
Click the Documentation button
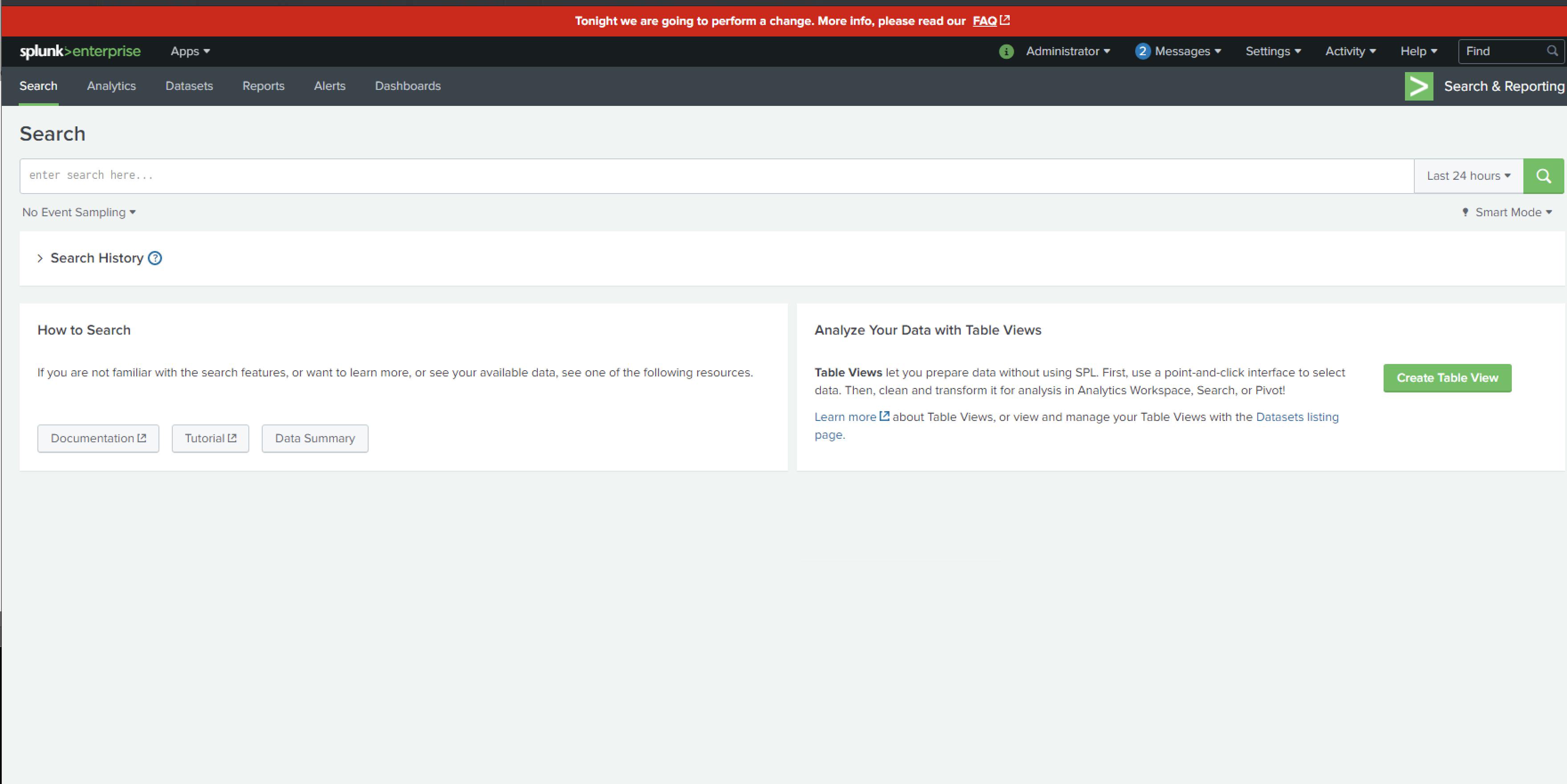[98, 439]
